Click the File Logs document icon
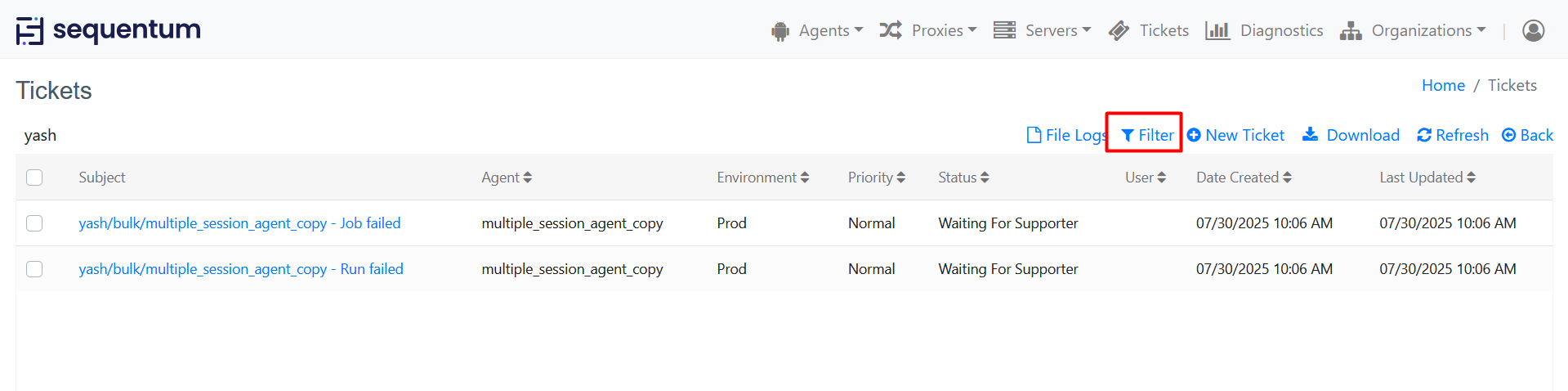This screenshot has height=391, width=1568. (x=1034, y=135)
